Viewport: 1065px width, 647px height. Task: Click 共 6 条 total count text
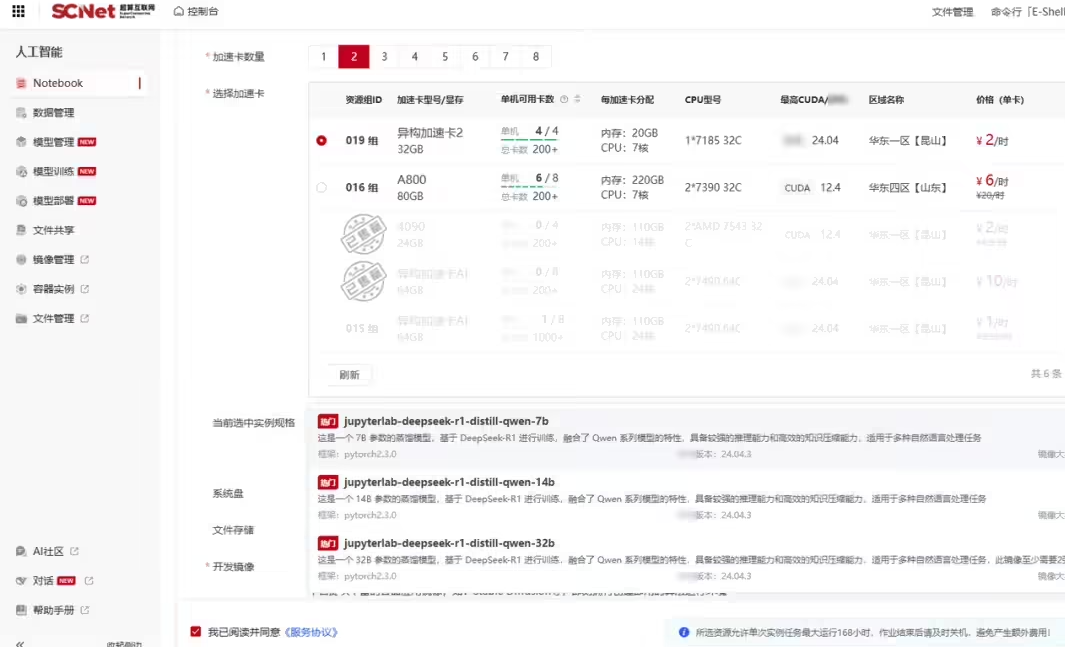[x=1046, y=373]
